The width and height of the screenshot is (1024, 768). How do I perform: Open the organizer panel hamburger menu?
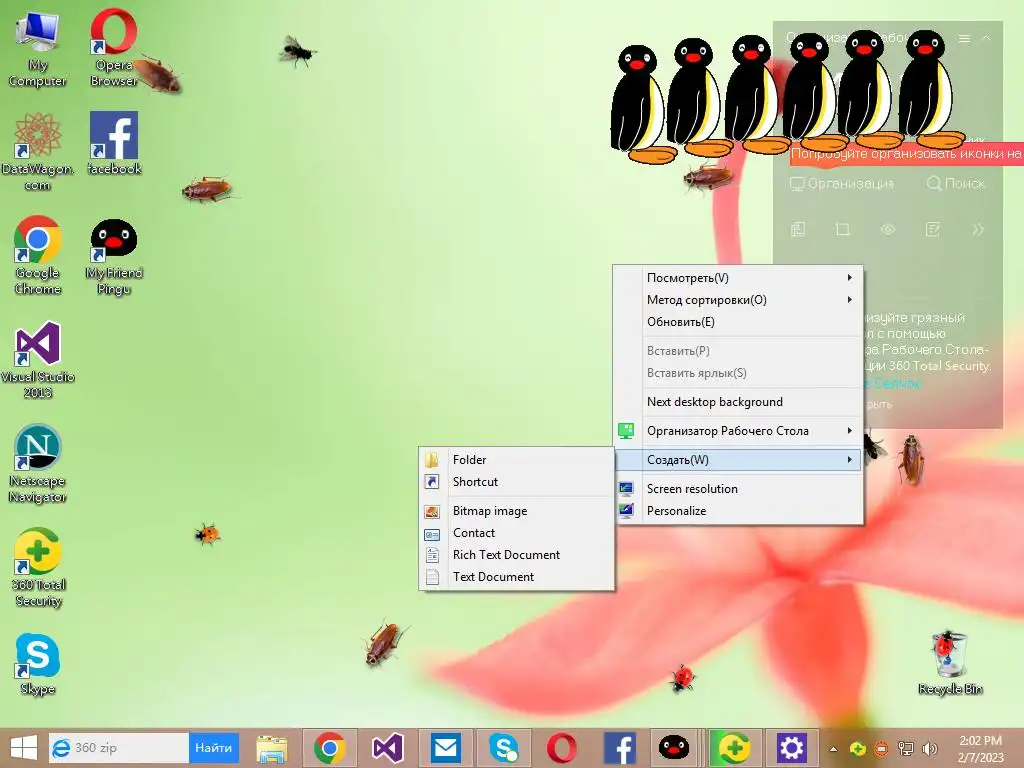(964, 39)
